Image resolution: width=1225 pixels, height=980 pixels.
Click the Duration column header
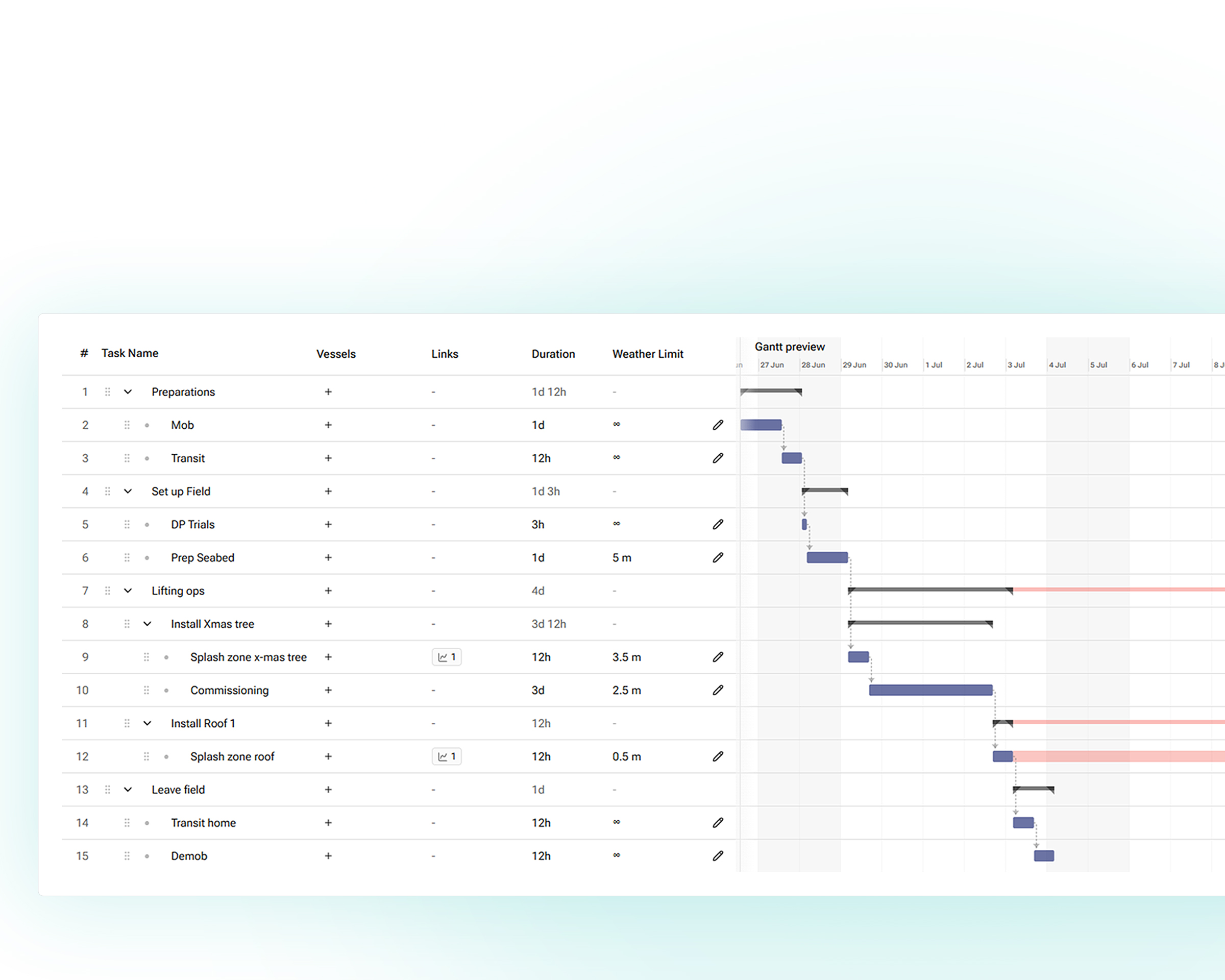[x=553, y=354]
